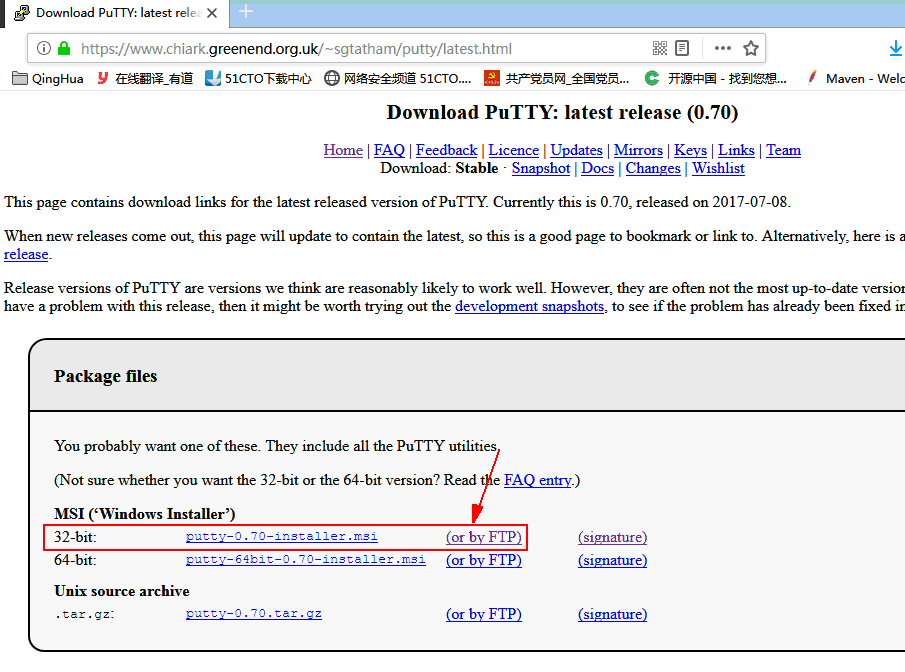Open the Links page link
This screenshot has height=672, width=905.
point(736,150)
